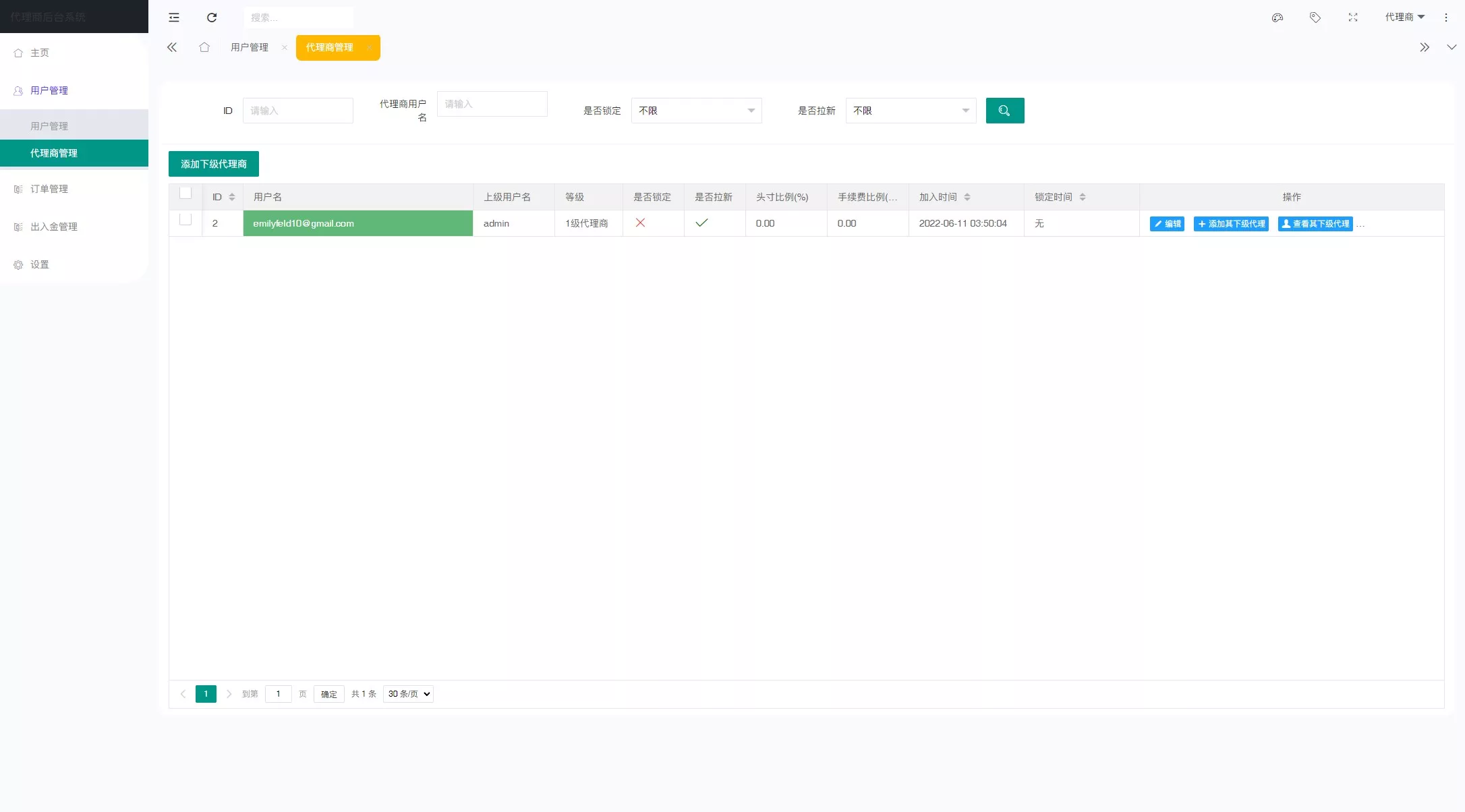Image resolution: width=1465 pixels, height=812 pixels.
Task: Expand the 代理商 account menu
Action: [1404, 18]
